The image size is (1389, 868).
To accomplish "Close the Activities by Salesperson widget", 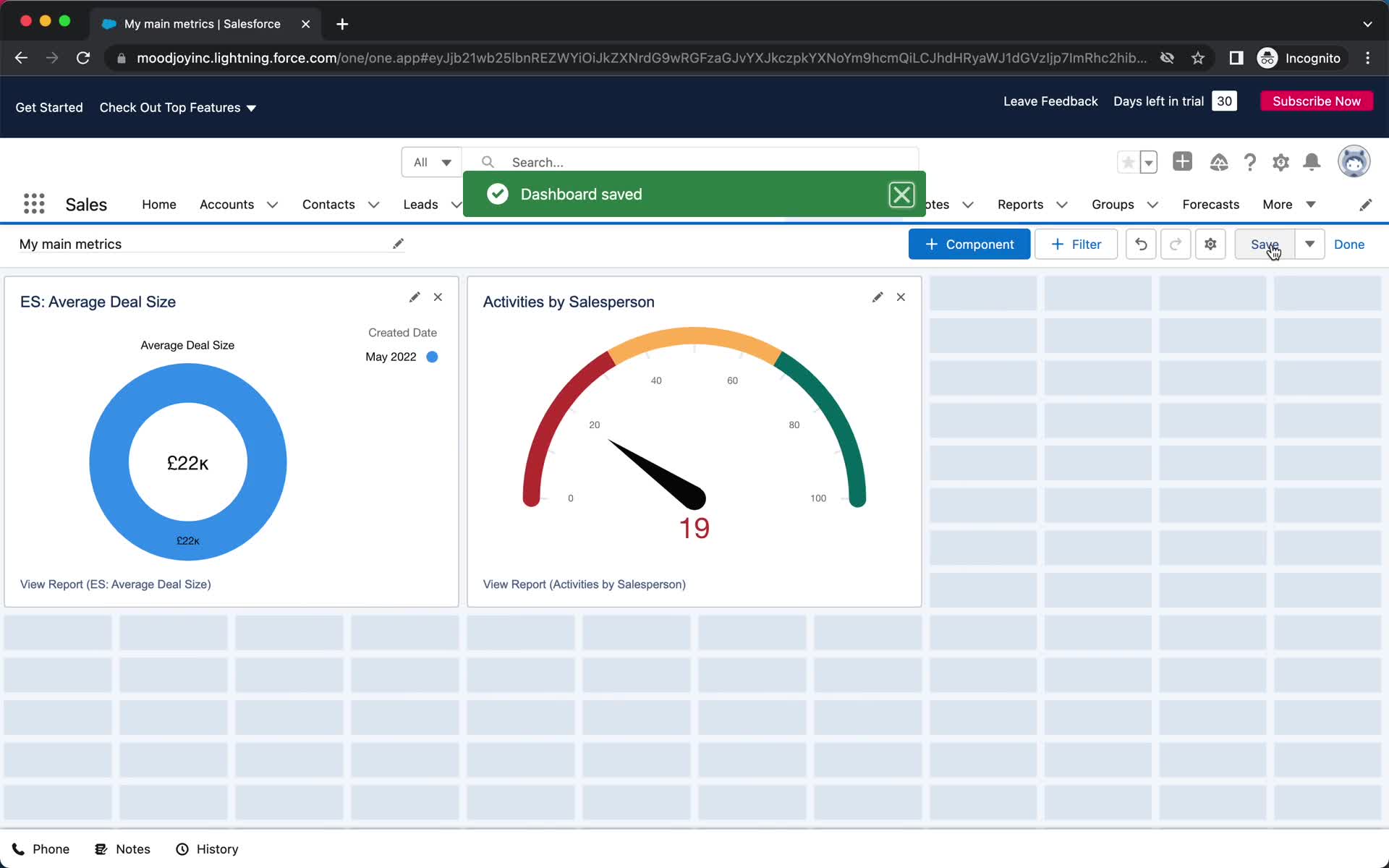I will 901,296.
